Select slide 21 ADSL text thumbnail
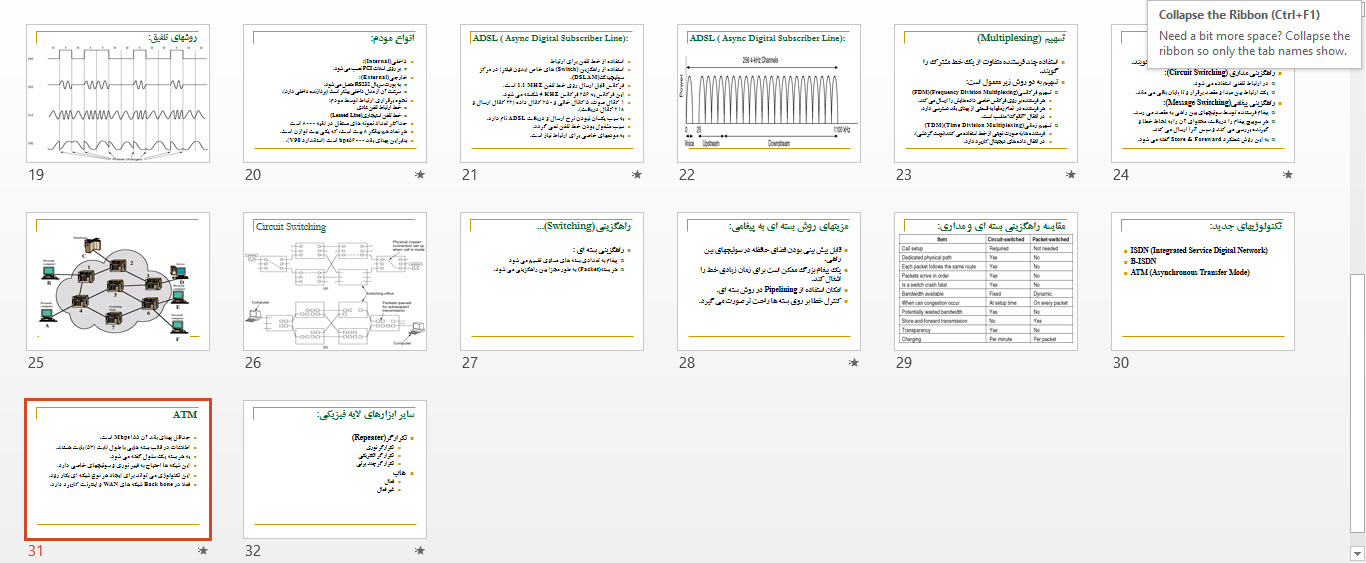Image resolution: width=1366 pixels, height=563 pixels. [x=553, y=94]
